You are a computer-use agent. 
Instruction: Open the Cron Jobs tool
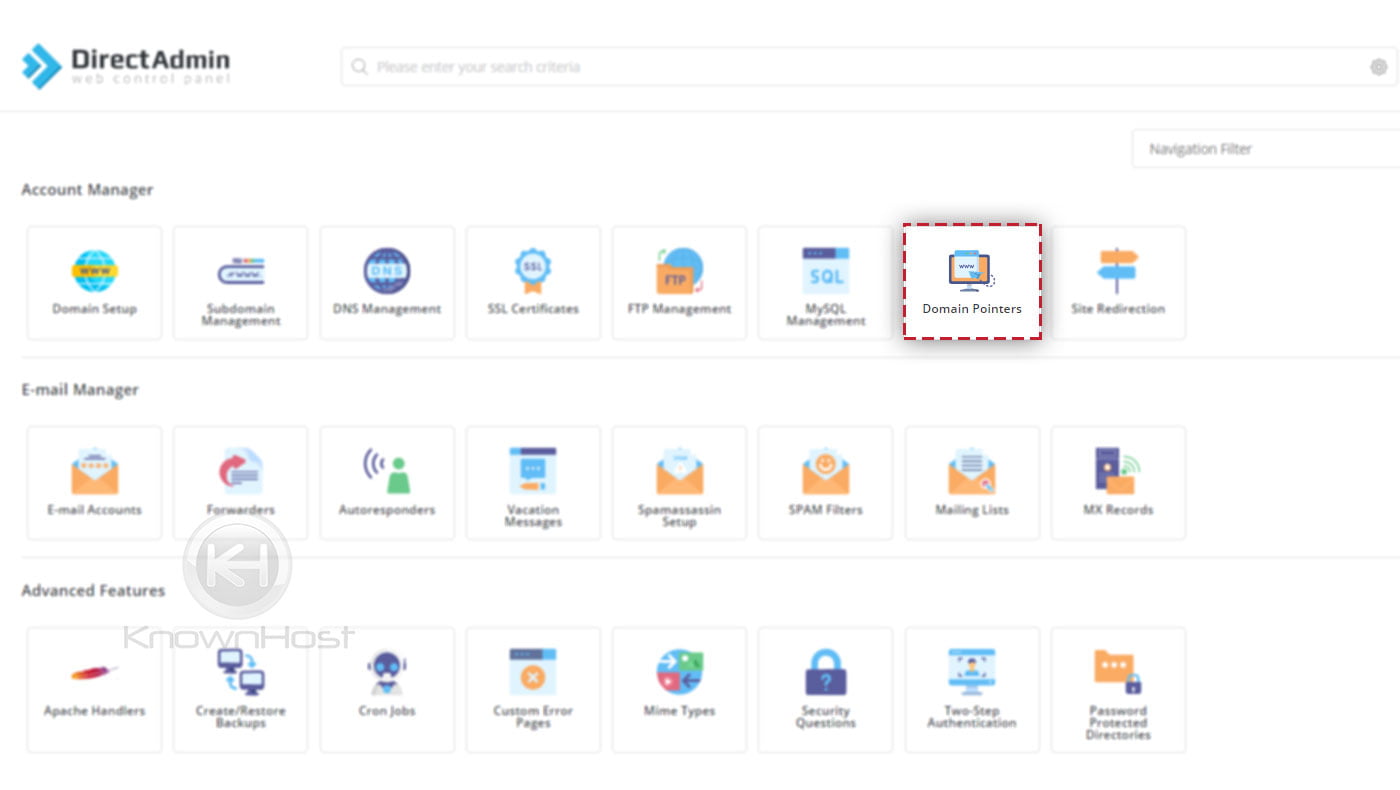pos(386,690)
